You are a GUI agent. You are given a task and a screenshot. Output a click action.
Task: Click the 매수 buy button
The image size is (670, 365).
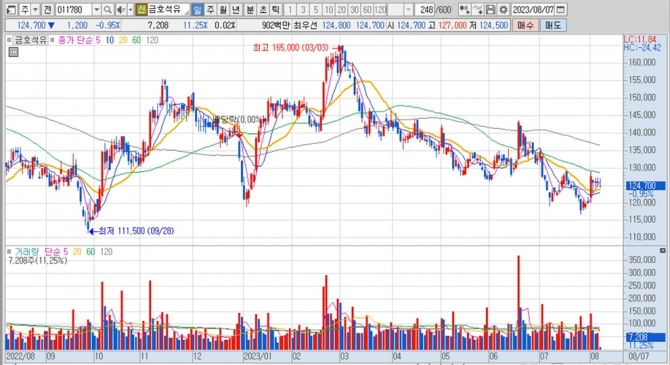pos(526,25)
